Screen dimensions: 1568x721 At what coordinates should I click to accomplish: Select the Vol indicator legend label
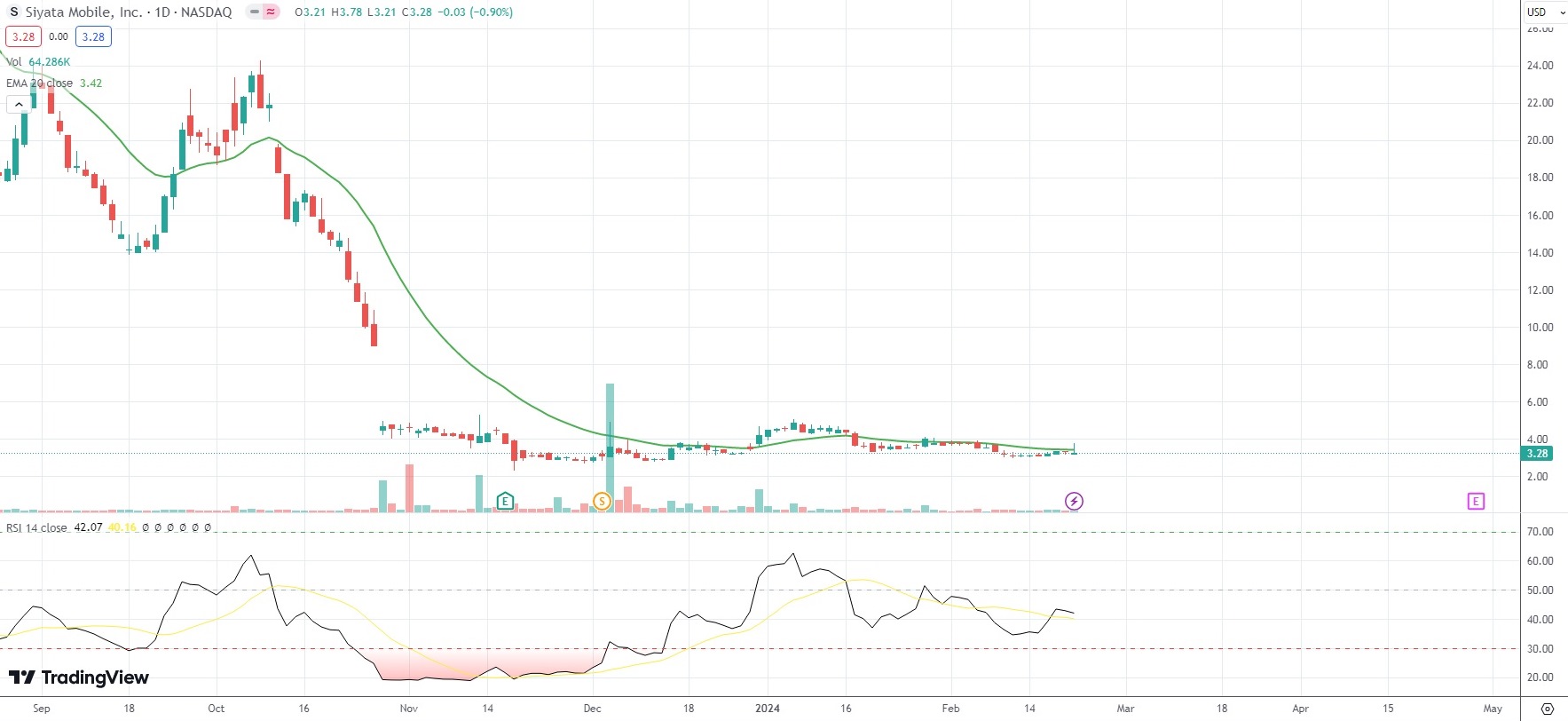(x=14, y=62)
